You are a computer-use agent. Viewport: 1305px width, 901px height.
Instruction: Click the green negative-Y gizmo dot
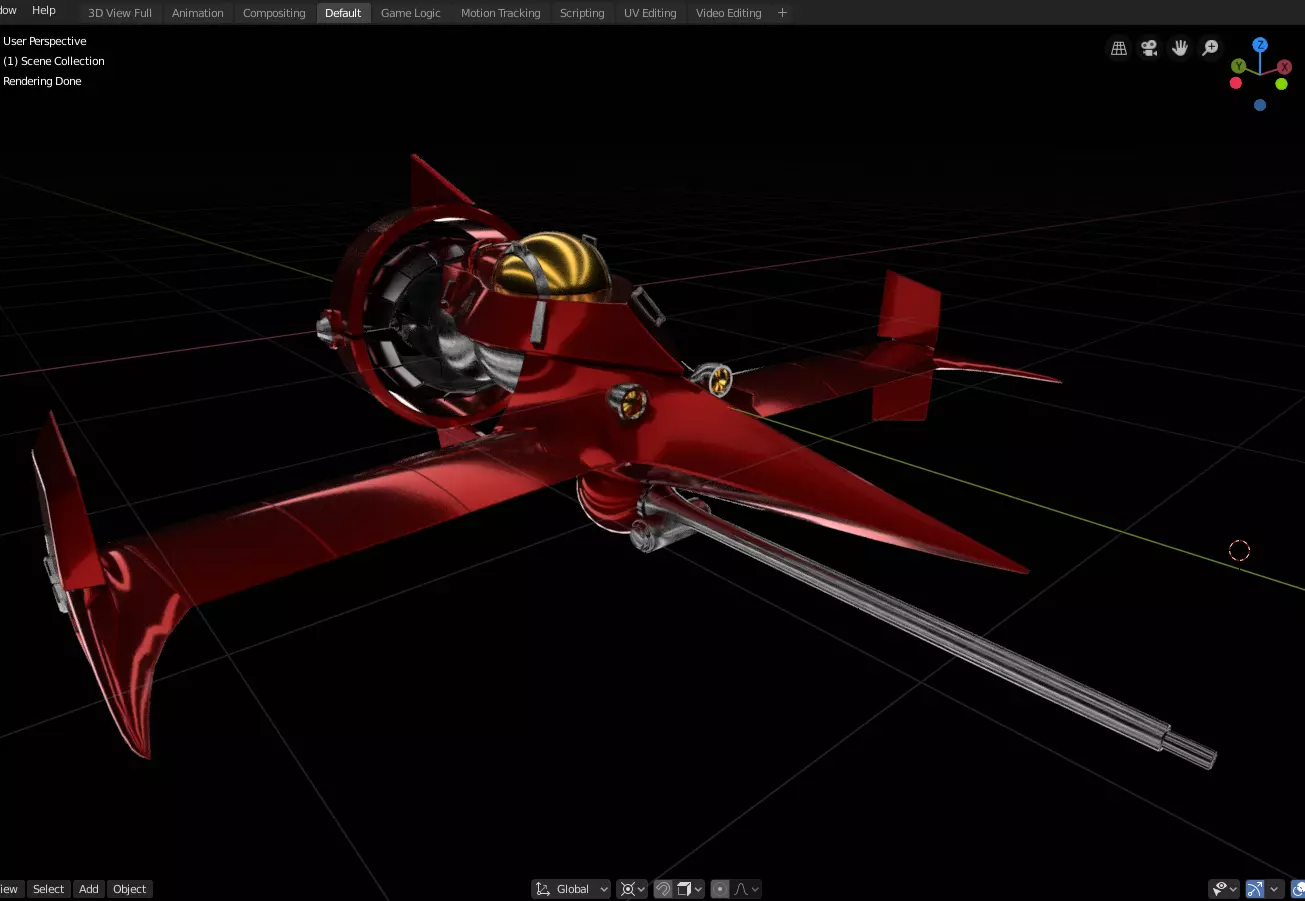(x=1281, y=84)
